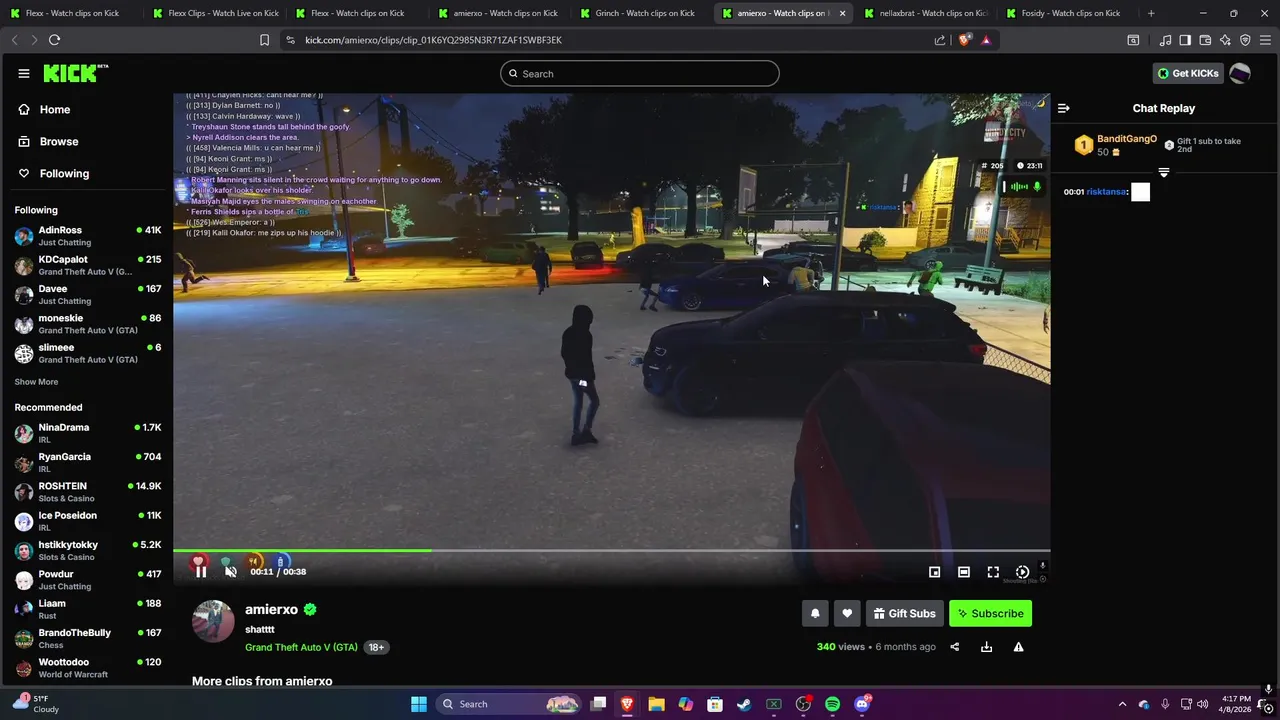Open Brave Shields lion icon
Screen dimensions: 1280x720
964,40
